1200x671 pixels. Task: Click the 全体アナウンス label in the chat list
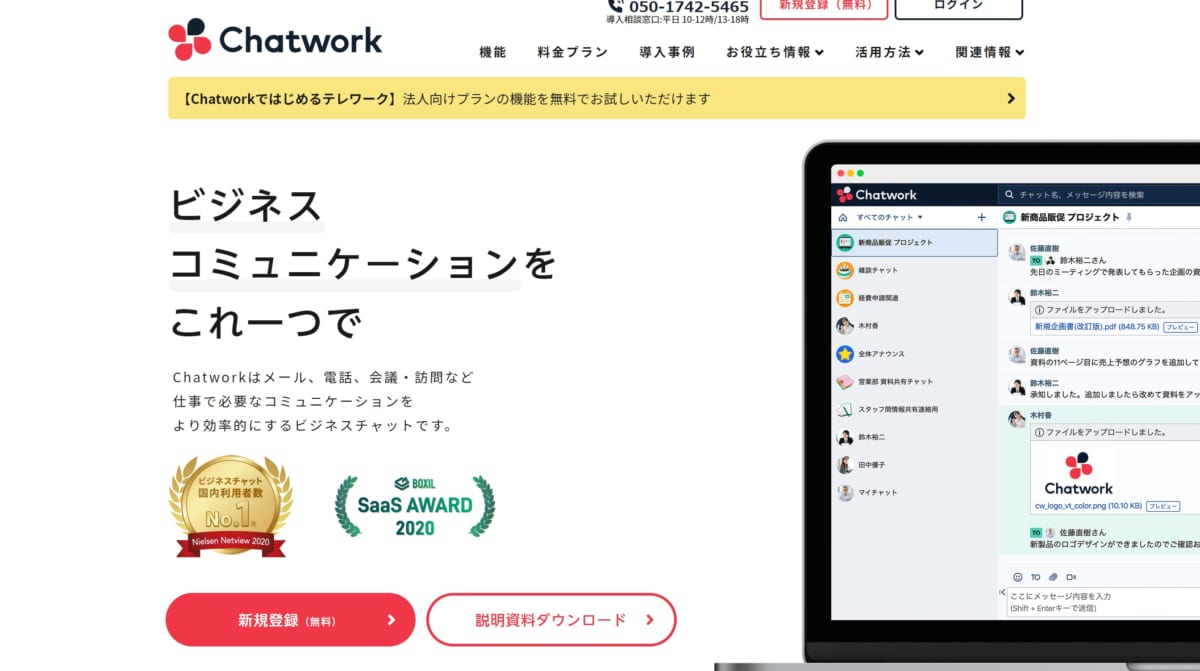tap(881, 354)
